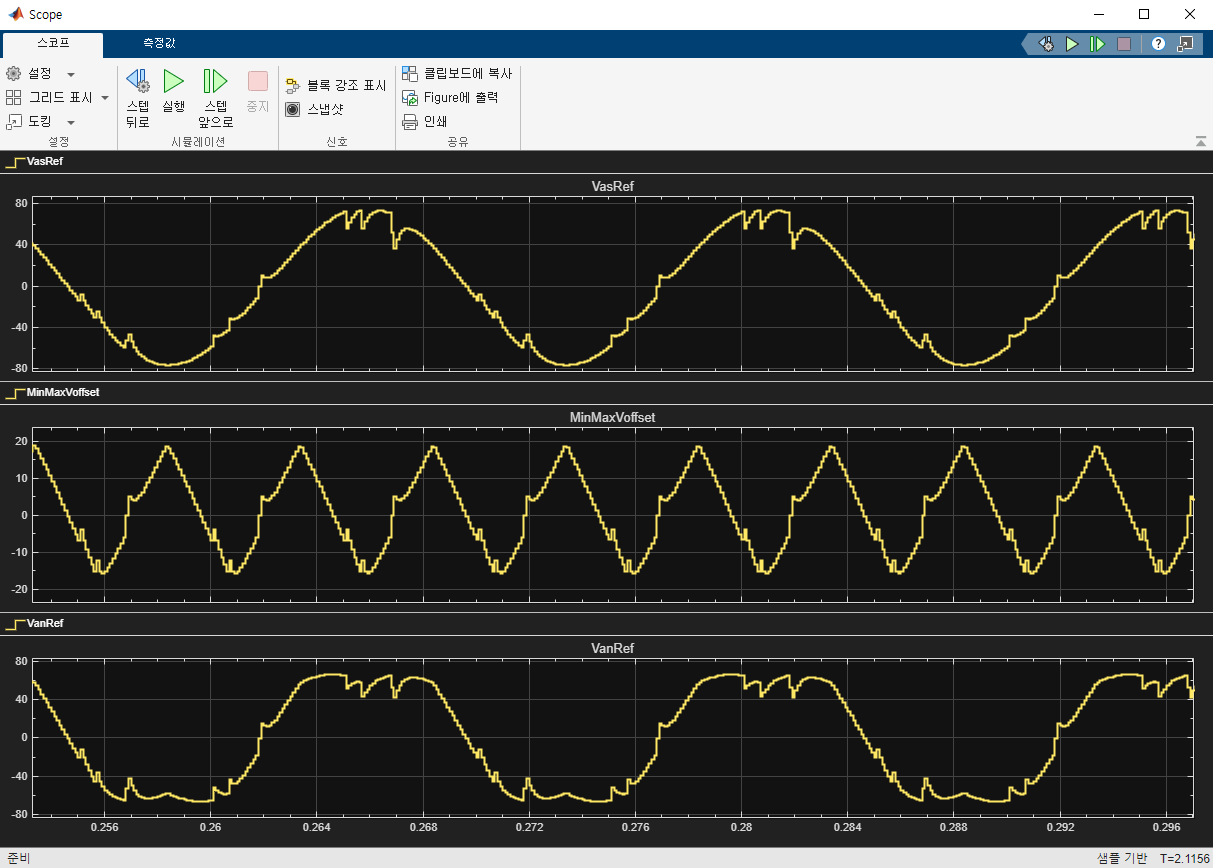Click the small run arrow in quick access bar
This screenshot has width=1213, height=868.
pos(1072,45)
